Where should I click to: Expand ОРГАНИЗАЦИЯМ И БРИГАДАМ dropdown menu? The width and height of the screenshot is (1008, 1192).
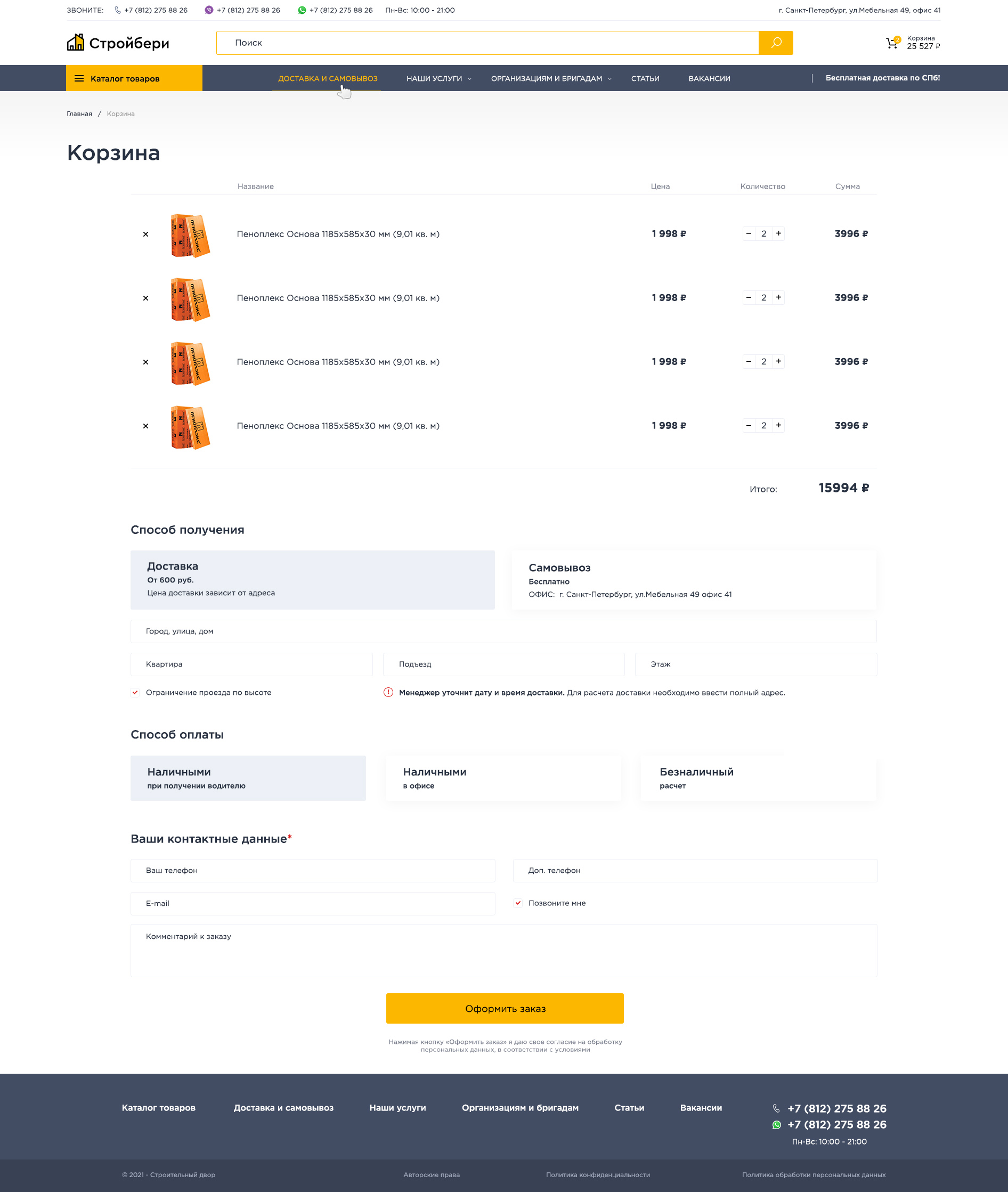click(551, 79)
